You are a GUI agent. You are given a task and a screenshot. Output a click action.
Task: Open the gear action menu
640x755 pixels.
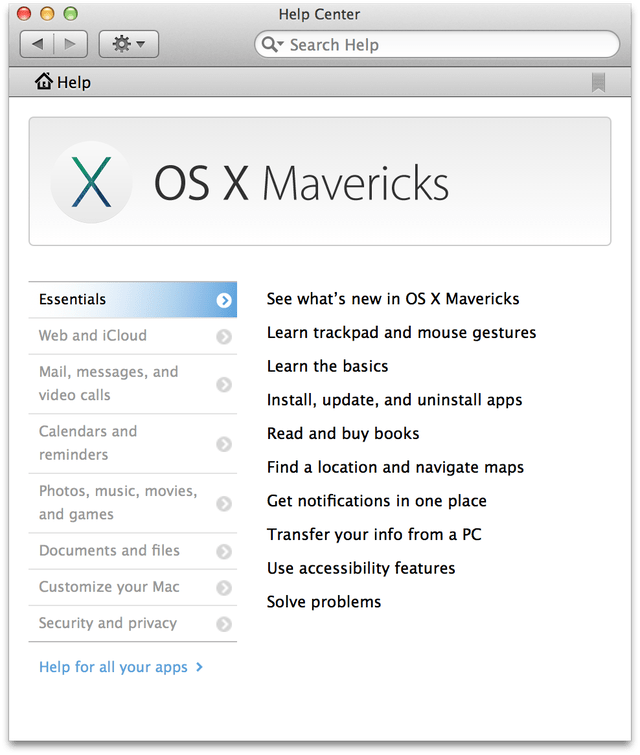tap(129, 44)
